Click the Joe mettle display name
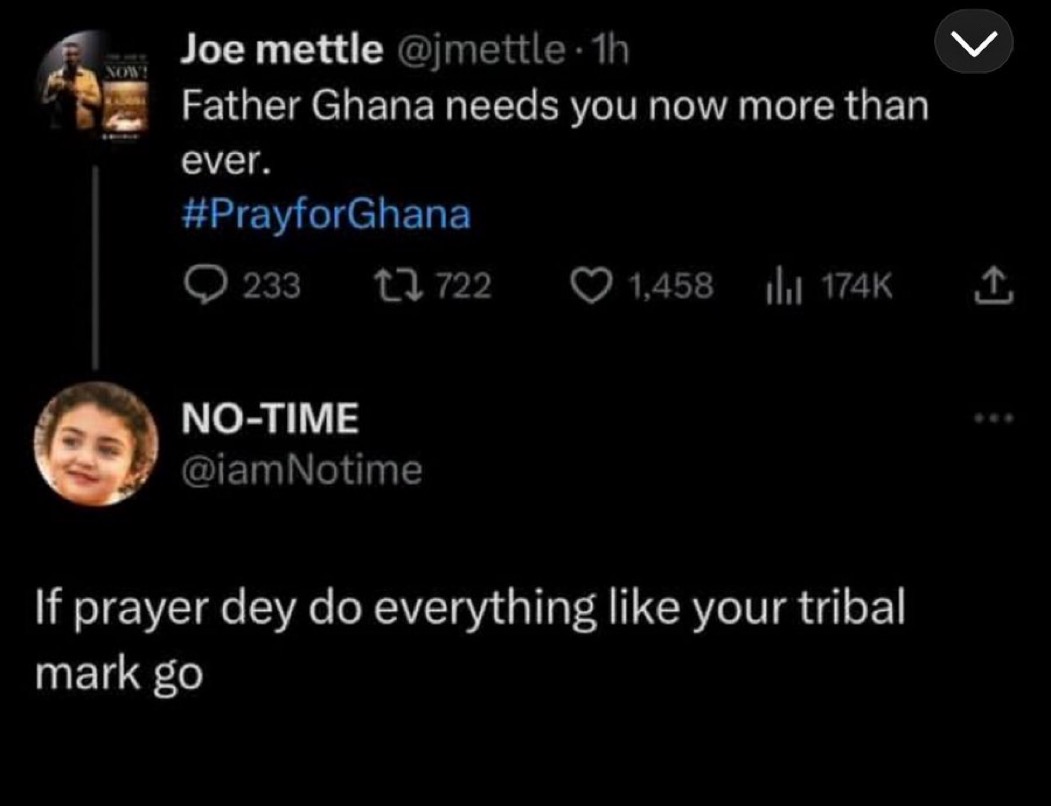 pos(280,51)
